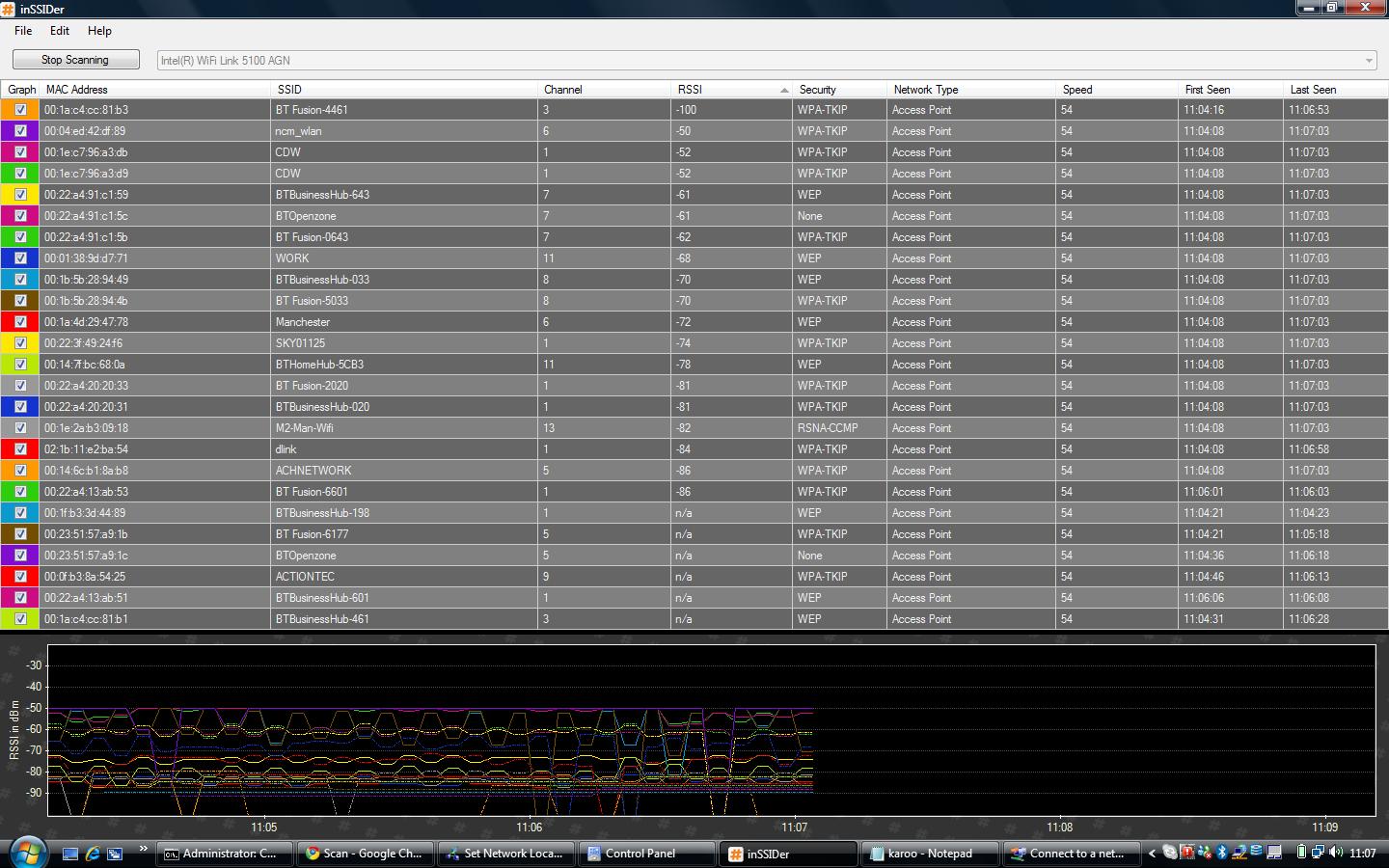Image resolution: width=1389 pixels, height=868 pixels.
Task: Launch Internet Explorer from Quick Launch
Action: (93, 854)
